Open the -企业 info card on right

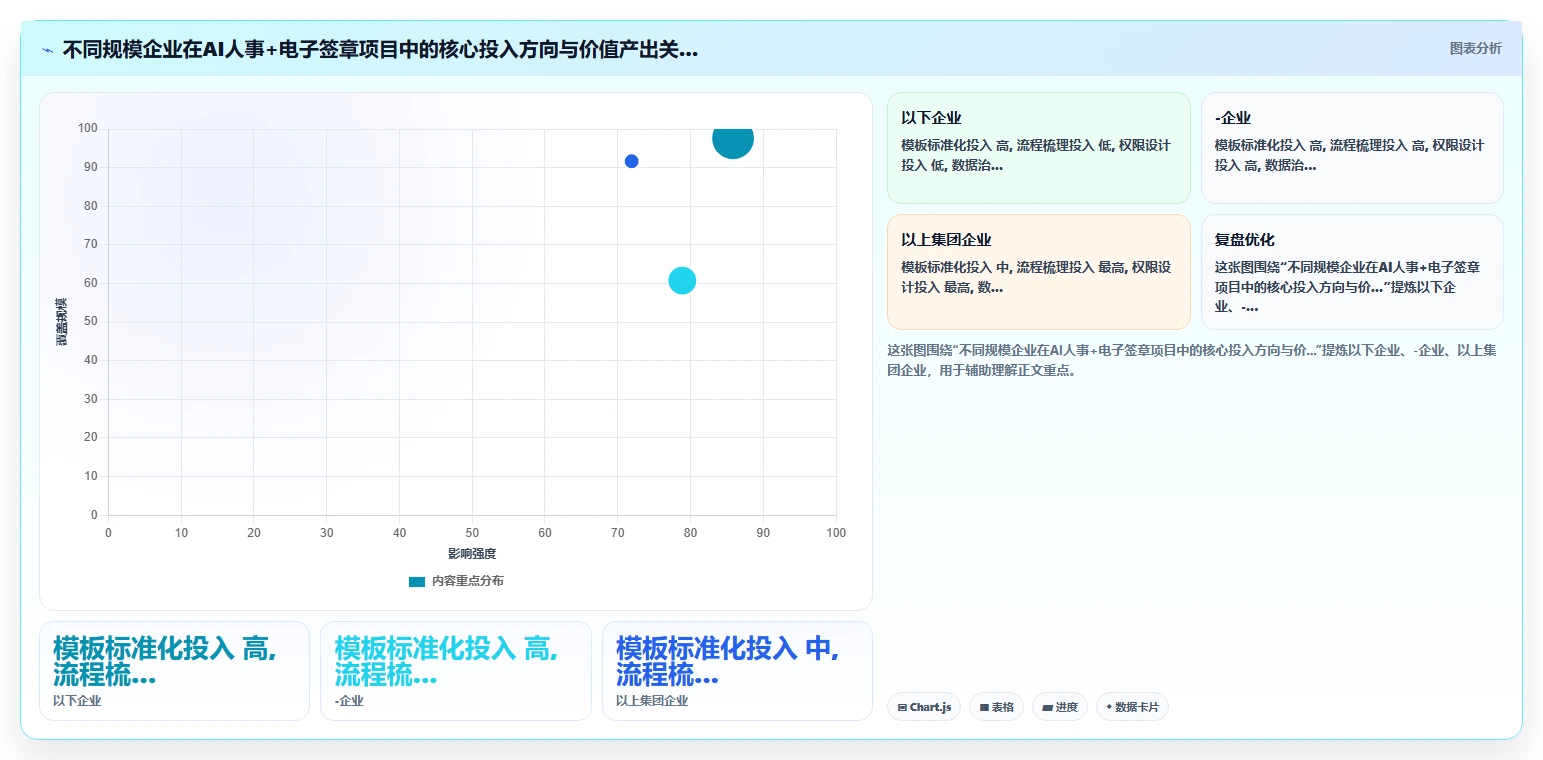1352,148
